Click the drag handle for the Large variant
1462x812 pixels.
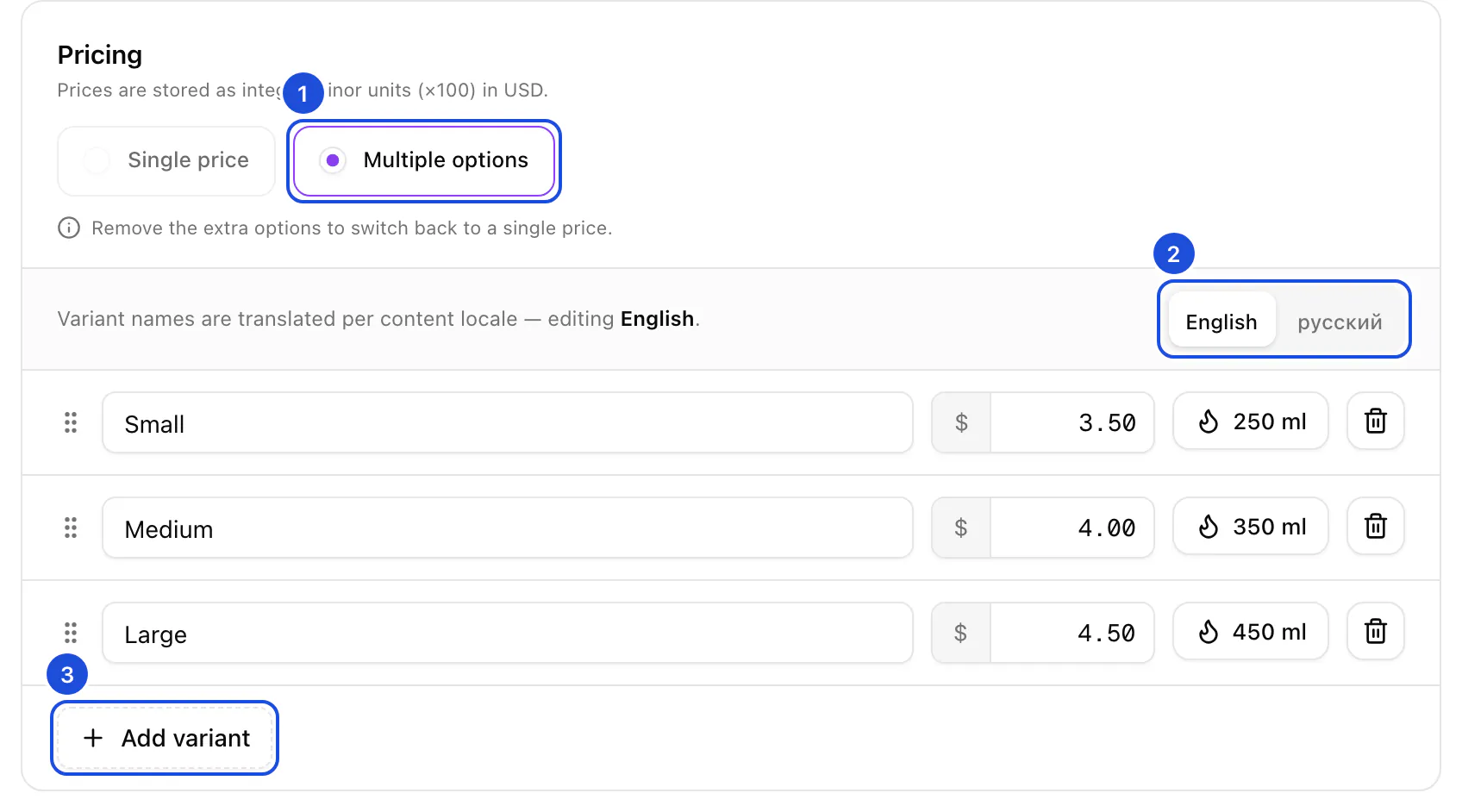pyautogui.click(x=71, y=633)
